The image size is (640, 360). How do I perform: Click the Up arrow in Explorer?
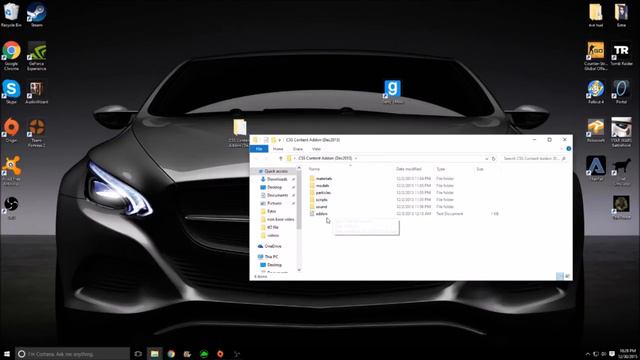pyautogui.click(x=281, y=158)
